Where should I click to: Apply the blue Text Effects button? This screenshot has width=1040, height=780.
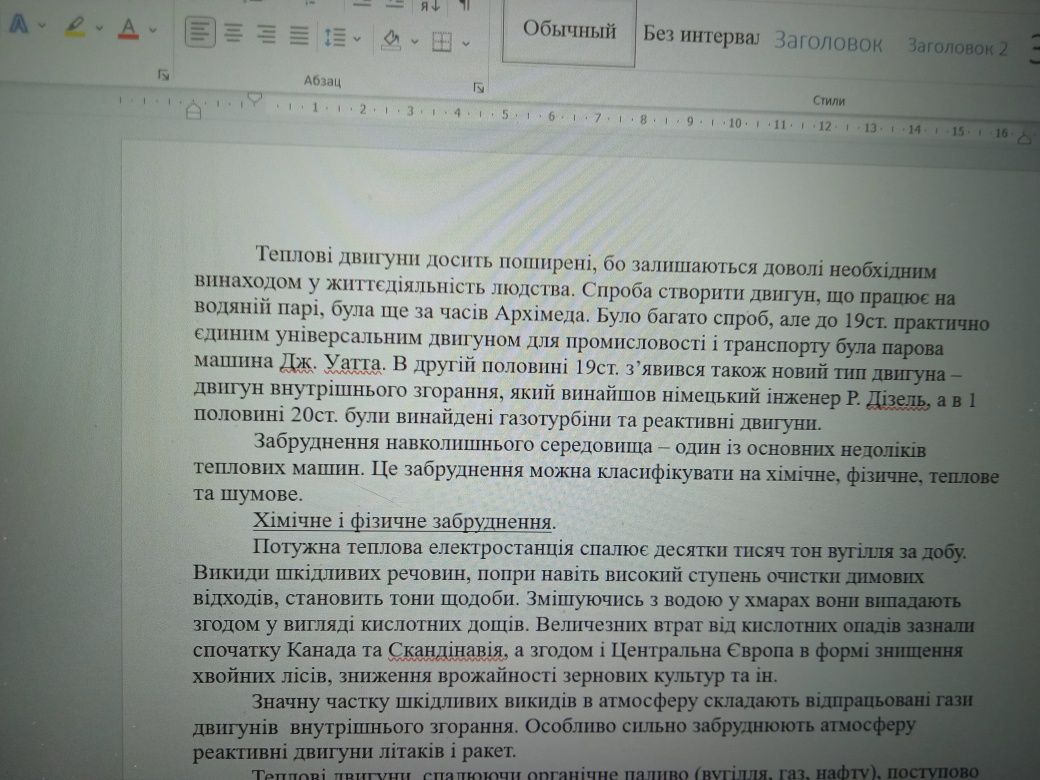pyautogui.click(x=19, y=25)
